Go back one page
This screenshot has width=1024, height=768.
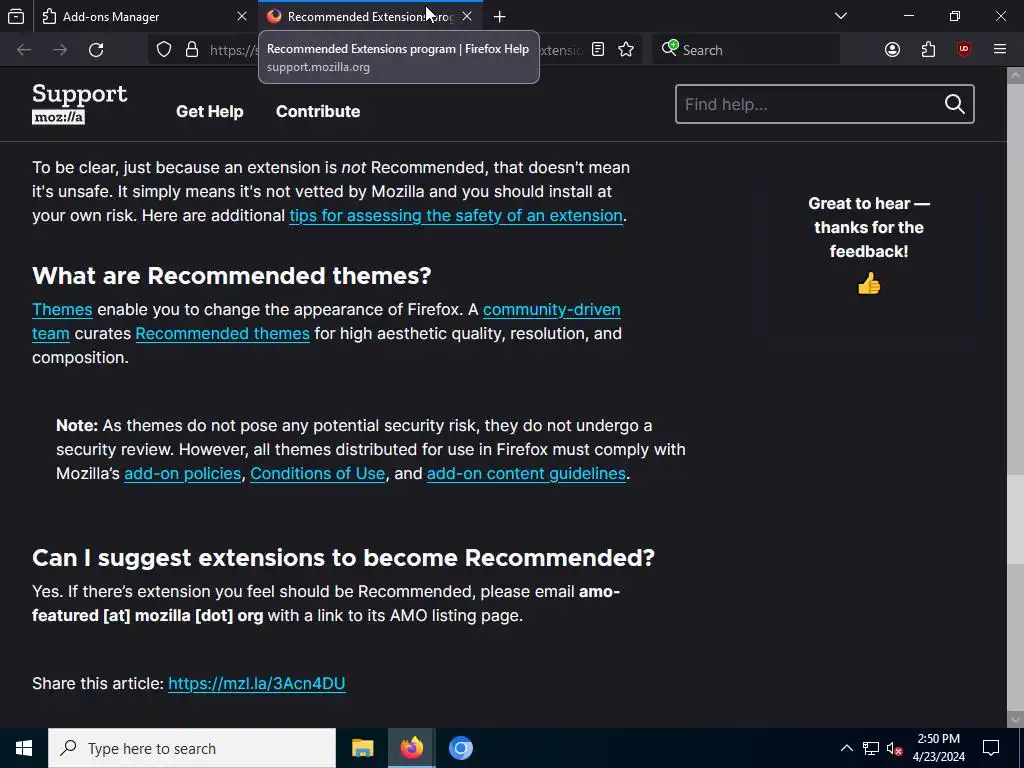24,50
